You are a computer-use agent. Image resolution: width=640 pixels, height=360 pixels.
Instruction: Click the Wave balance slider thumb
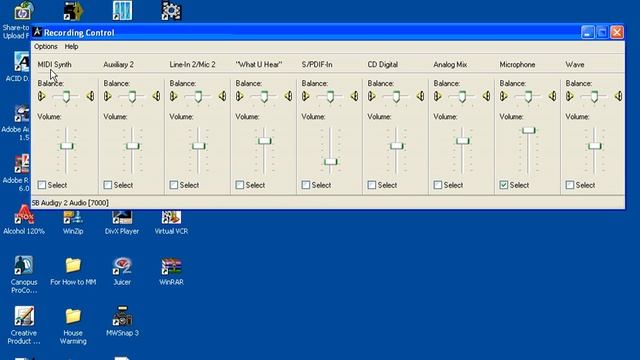pos(594,97)
